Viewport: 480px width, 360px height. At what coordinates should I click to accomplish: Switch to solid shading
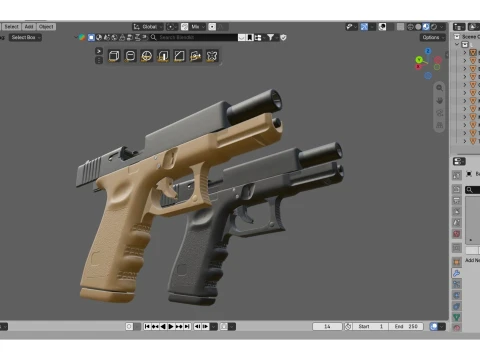click(418, 27)
